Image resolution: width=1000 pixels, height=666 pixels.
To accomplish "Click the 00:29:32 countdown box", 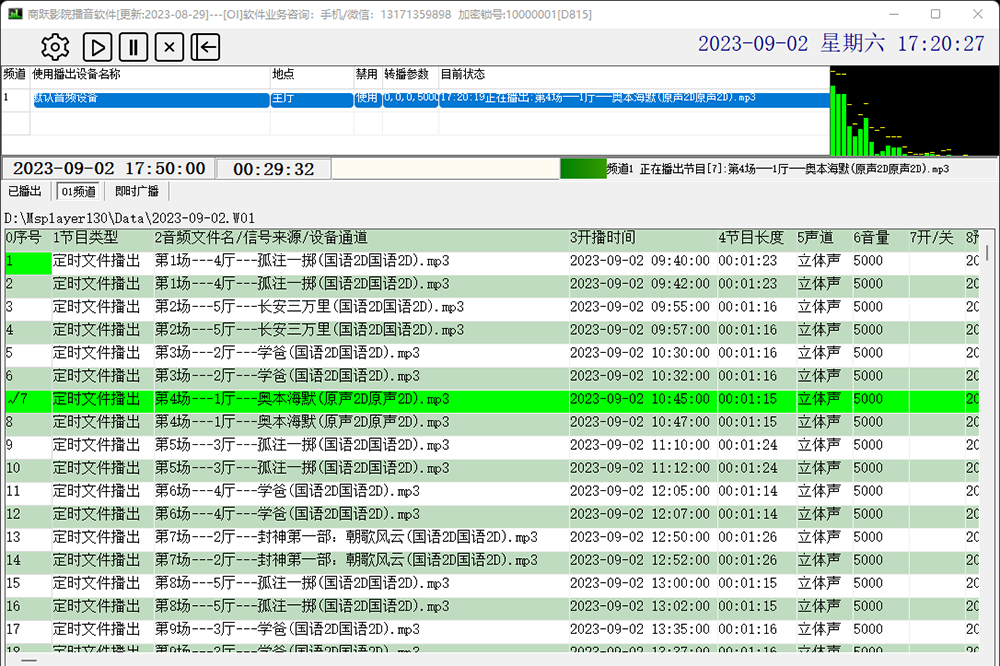I will [x=274, y=168].
